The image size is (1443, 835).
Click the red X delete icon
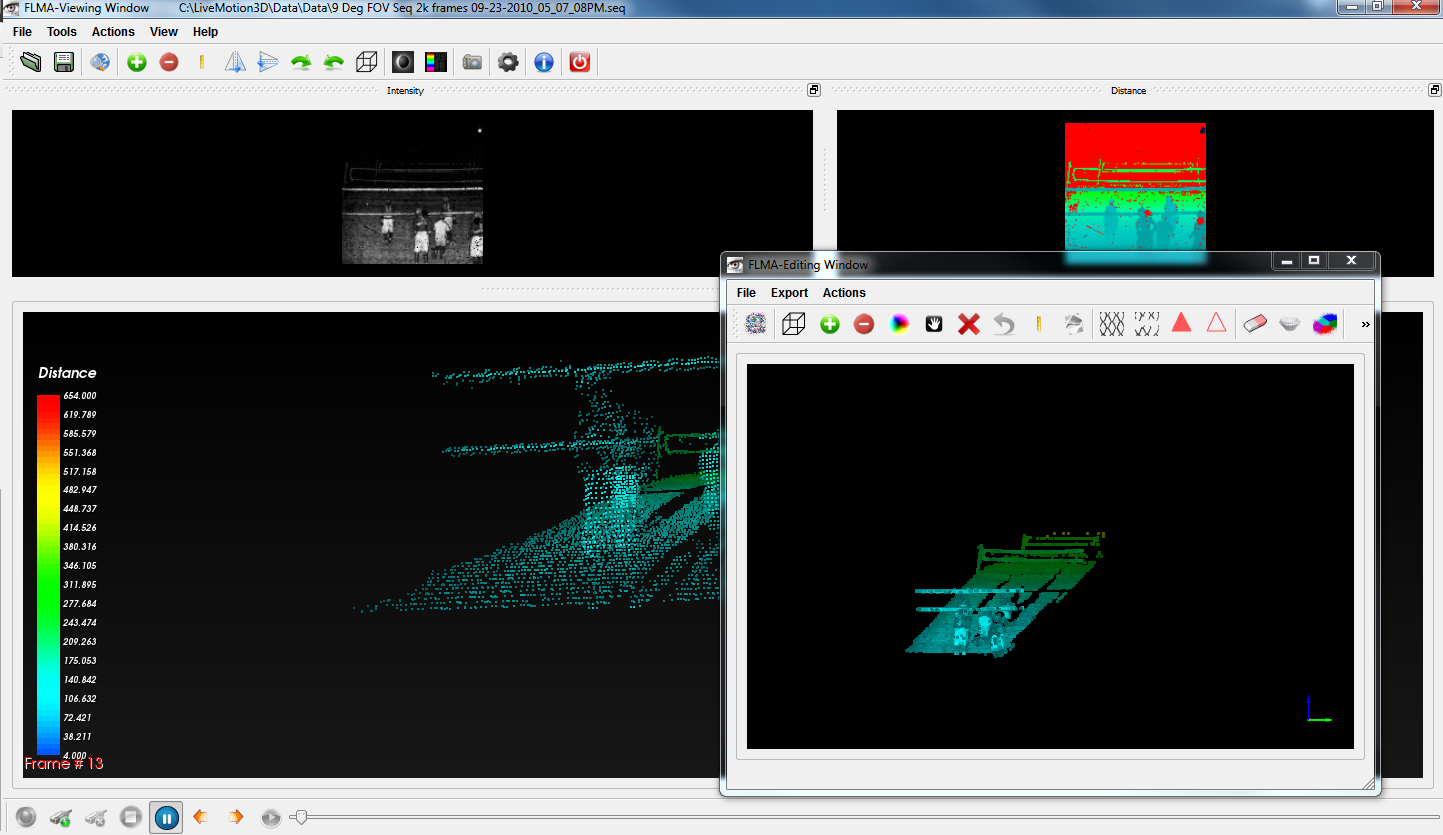click(968, 324)
